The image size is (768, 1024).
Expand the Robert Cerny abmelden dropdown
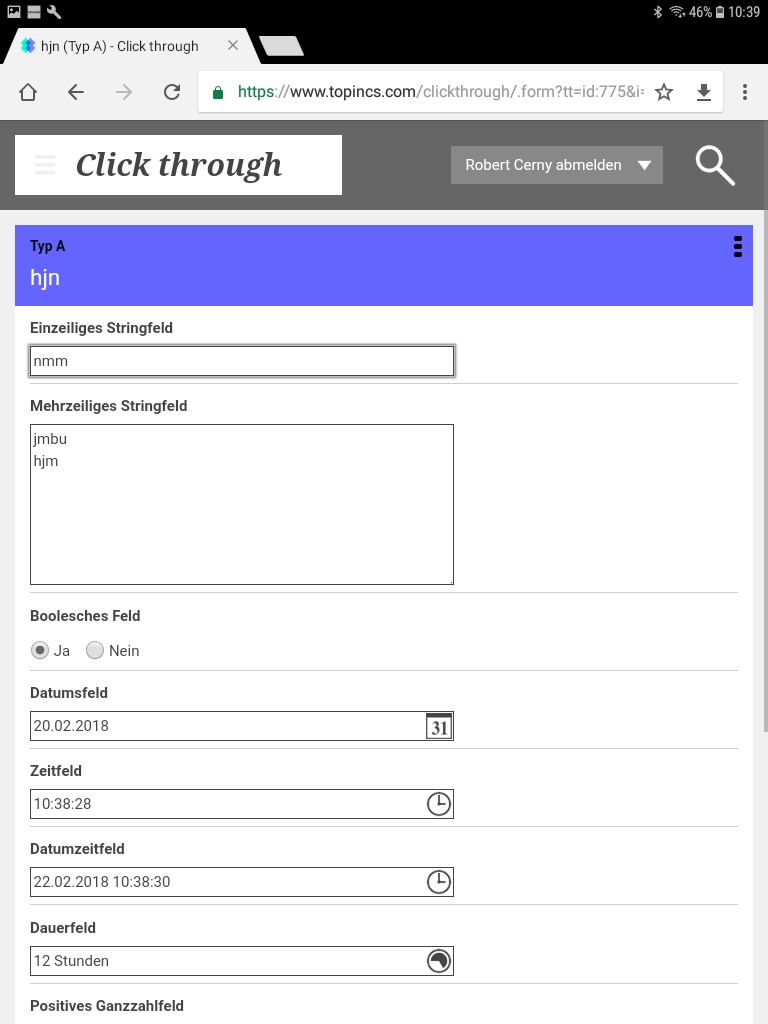(644, 165)
